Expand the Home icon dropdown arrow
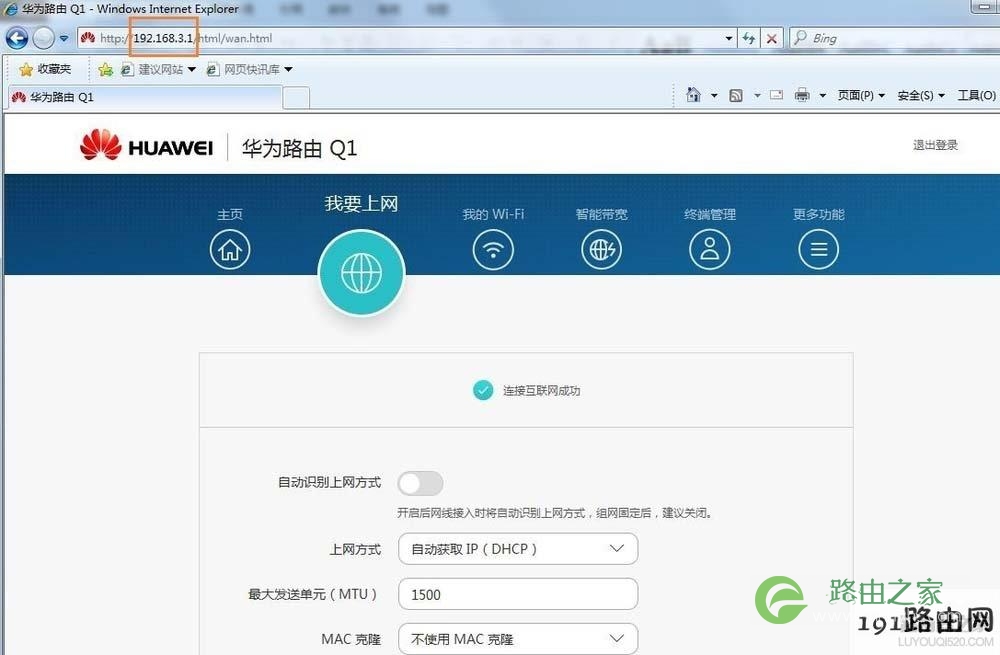The height and width of the screenshot is (655, 1000). [714, 96]
